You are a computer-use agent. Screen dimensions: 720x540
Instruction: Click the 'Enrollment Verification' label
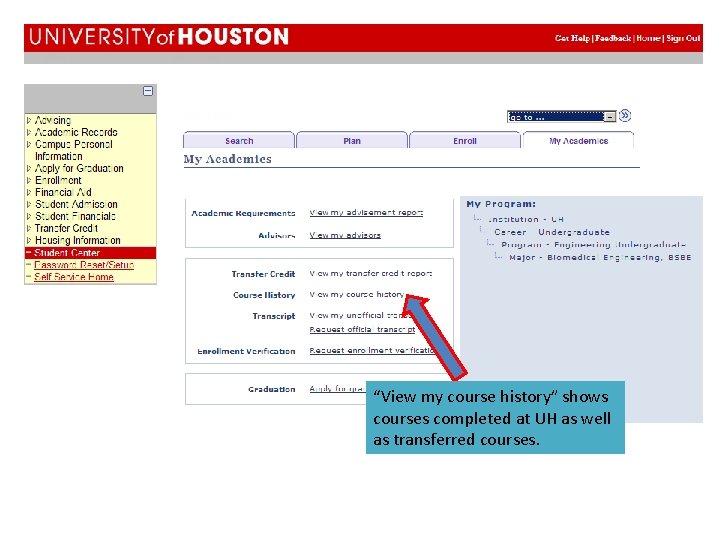click(246, 351)
